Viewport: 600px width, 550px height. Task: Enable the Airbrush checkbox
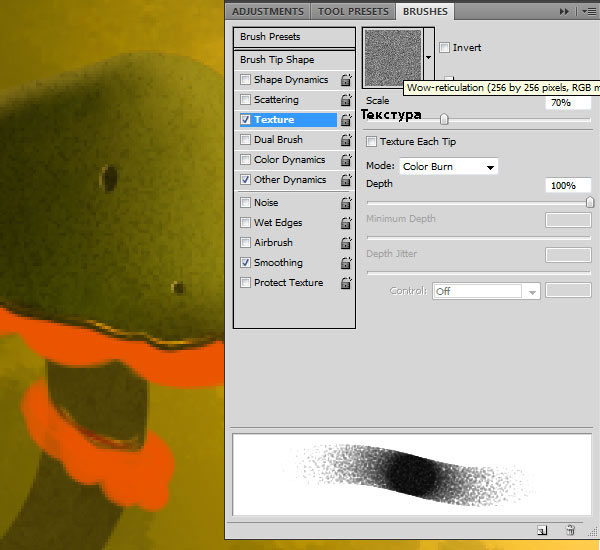click(245, 242)
